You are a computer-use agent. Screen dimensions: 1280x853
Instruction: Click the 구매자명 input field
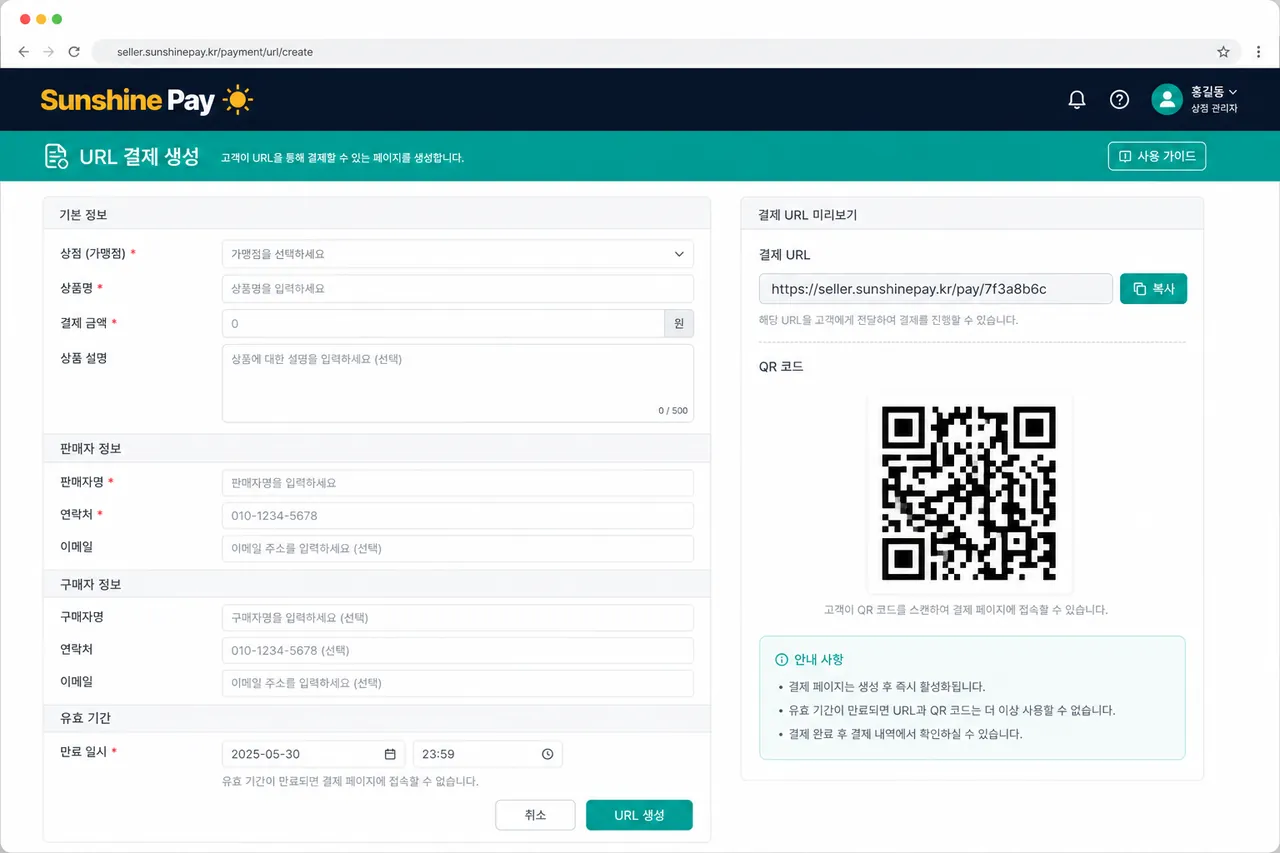point(457,618)
